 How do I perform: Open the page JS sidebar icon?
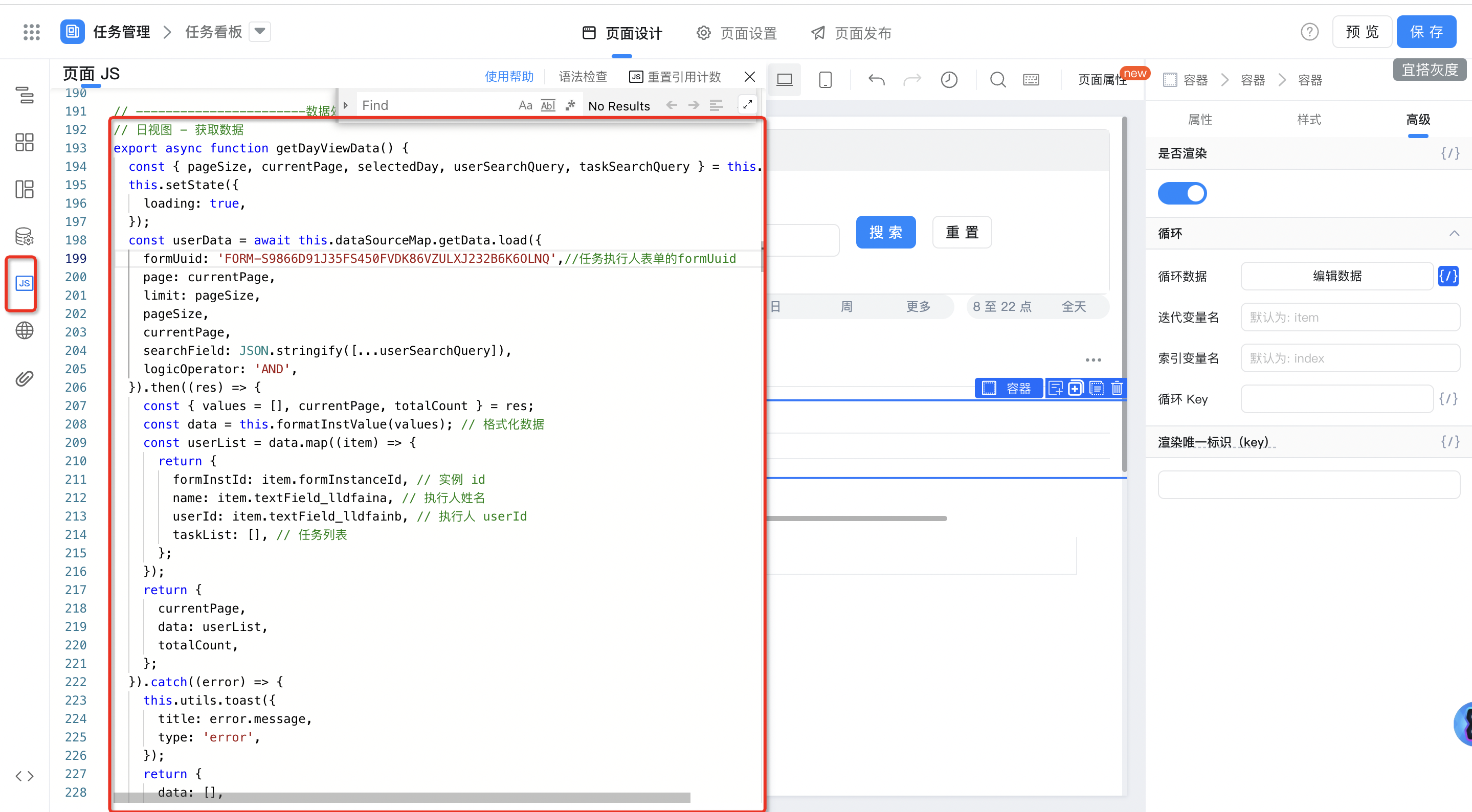(24, 283)
